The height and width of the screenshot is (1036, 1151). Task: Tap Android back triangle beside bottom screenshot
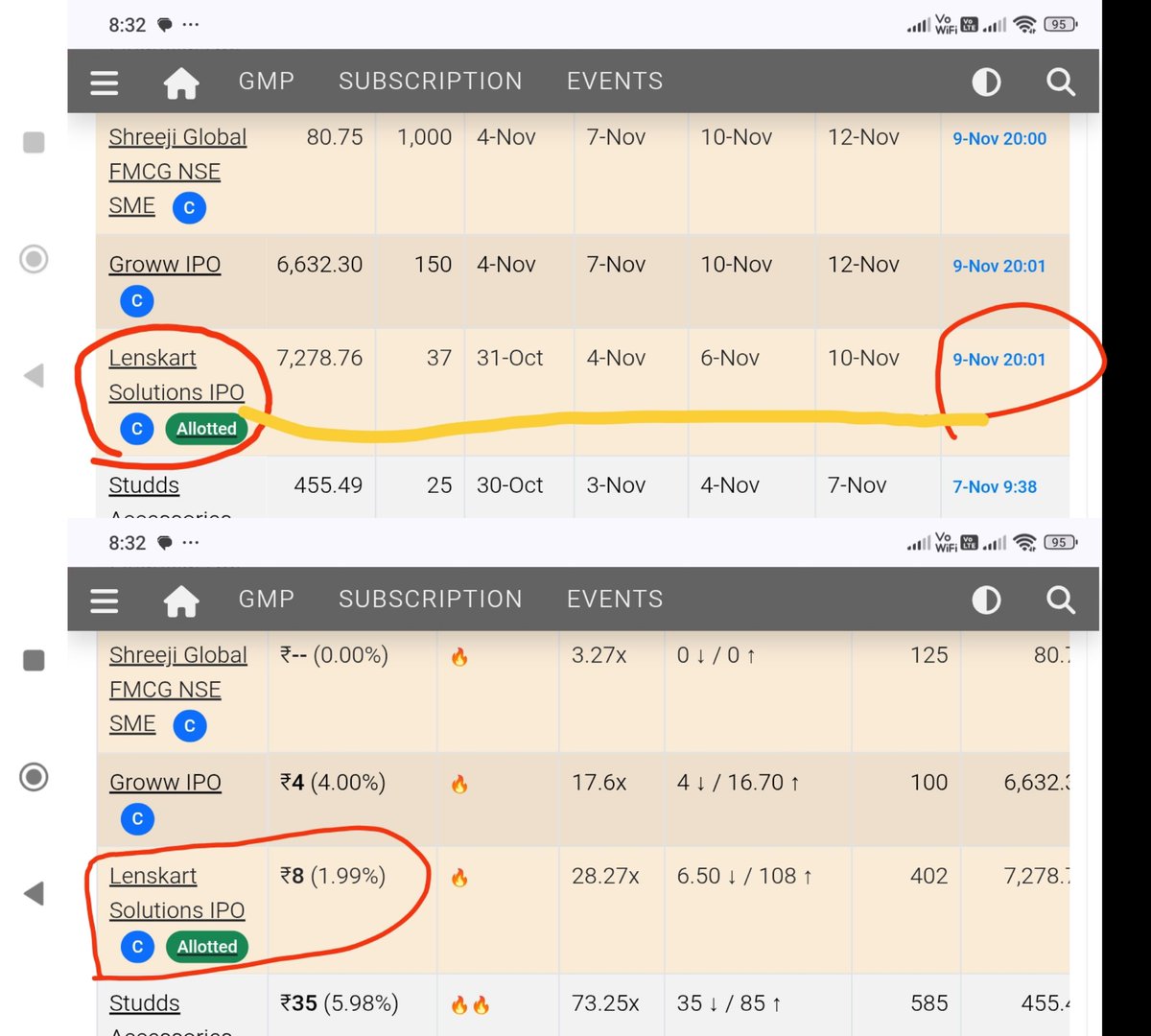tap(34, 894)
